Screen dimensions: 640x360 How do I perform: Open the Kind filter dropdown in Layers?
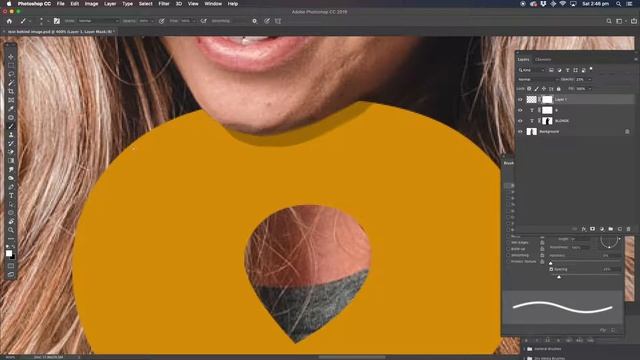pyautogui.click(x=532, y=70)
